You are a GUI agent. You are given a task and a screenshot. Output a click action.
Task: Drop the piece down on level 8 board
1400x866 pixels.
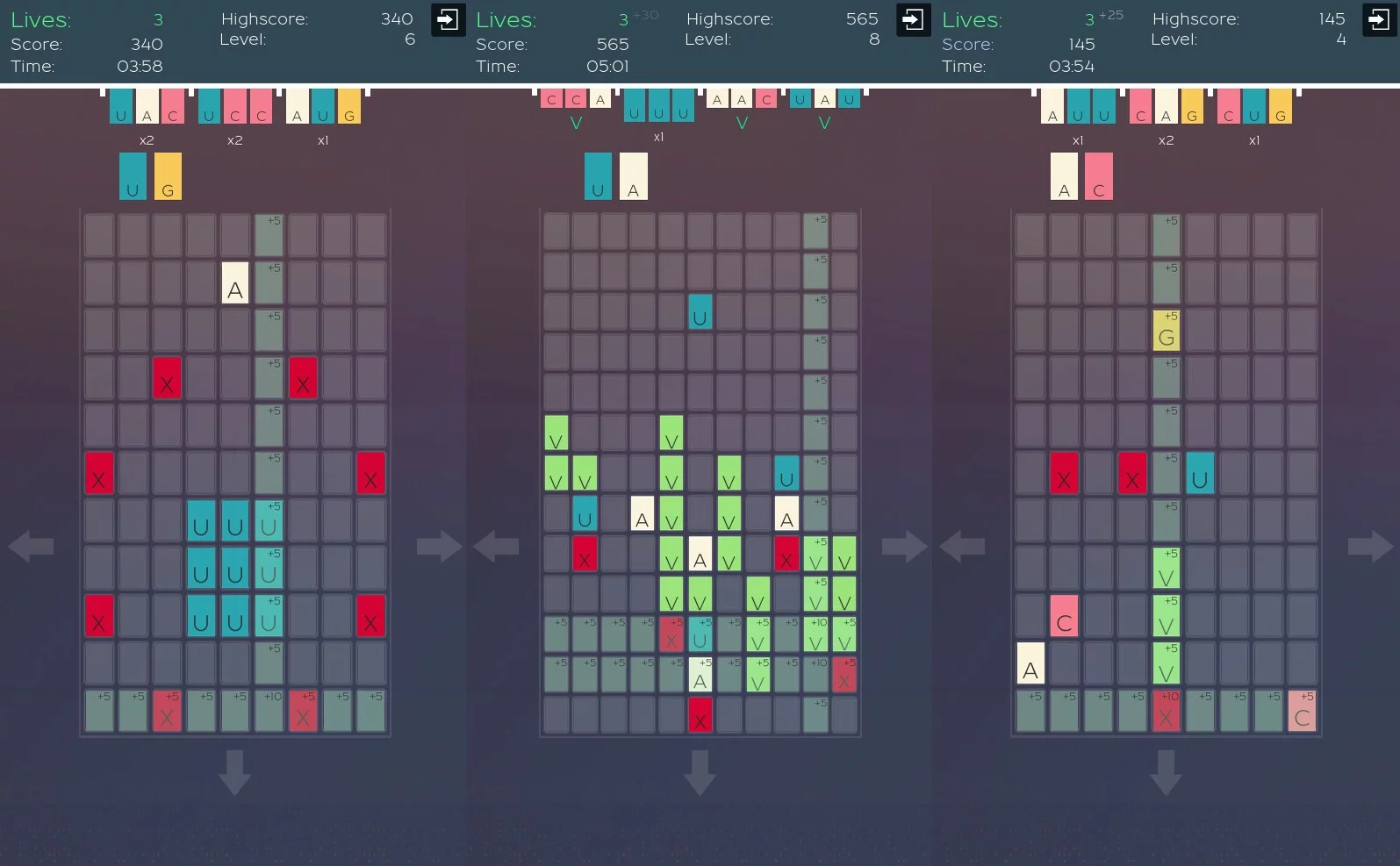(700, 772)
